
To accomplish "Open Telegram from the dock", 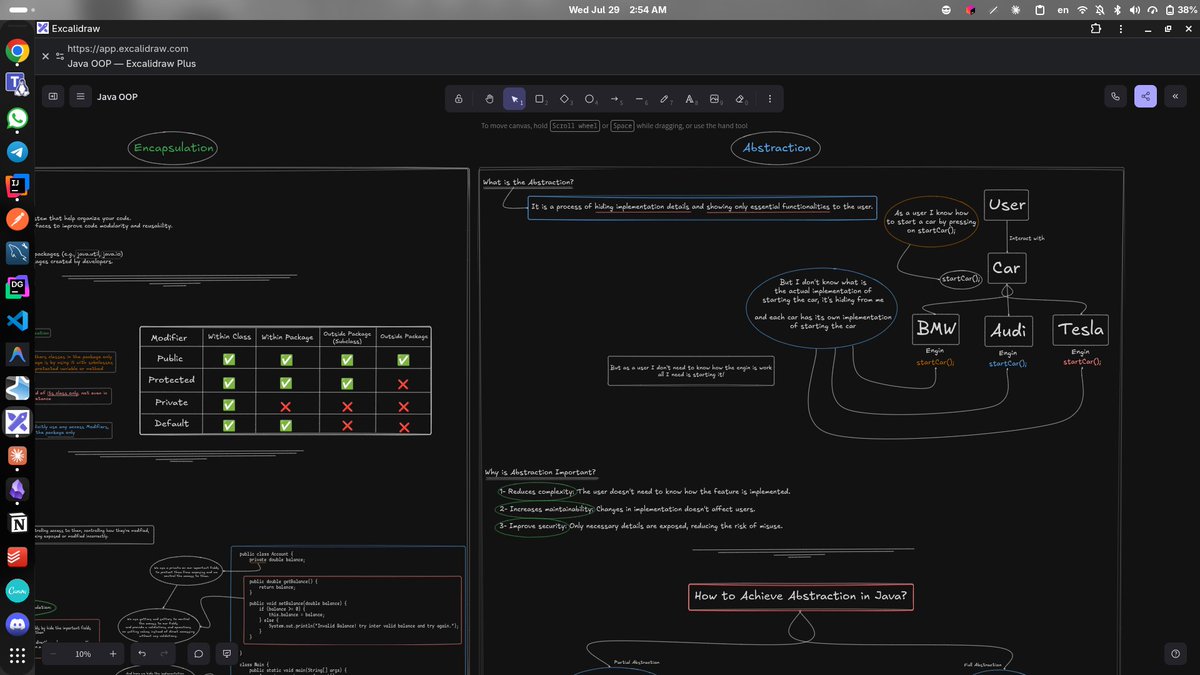I will click(x=17, y=152).
